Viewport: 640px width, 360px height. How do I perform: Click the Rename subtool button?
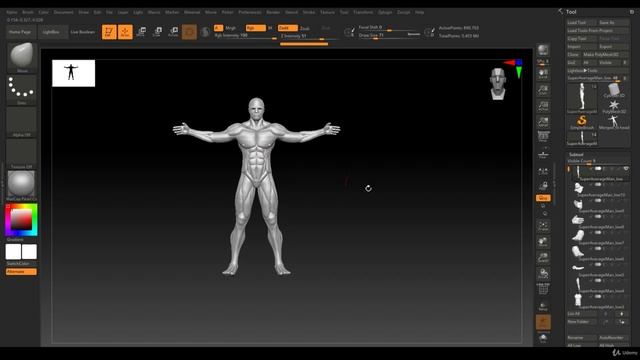tap(582, 338)
